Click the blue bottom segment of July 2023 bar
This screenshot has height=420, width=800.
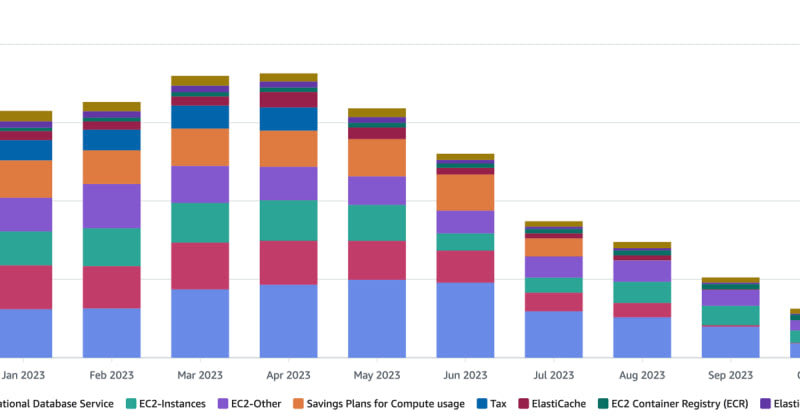click(x=554, y=333)
